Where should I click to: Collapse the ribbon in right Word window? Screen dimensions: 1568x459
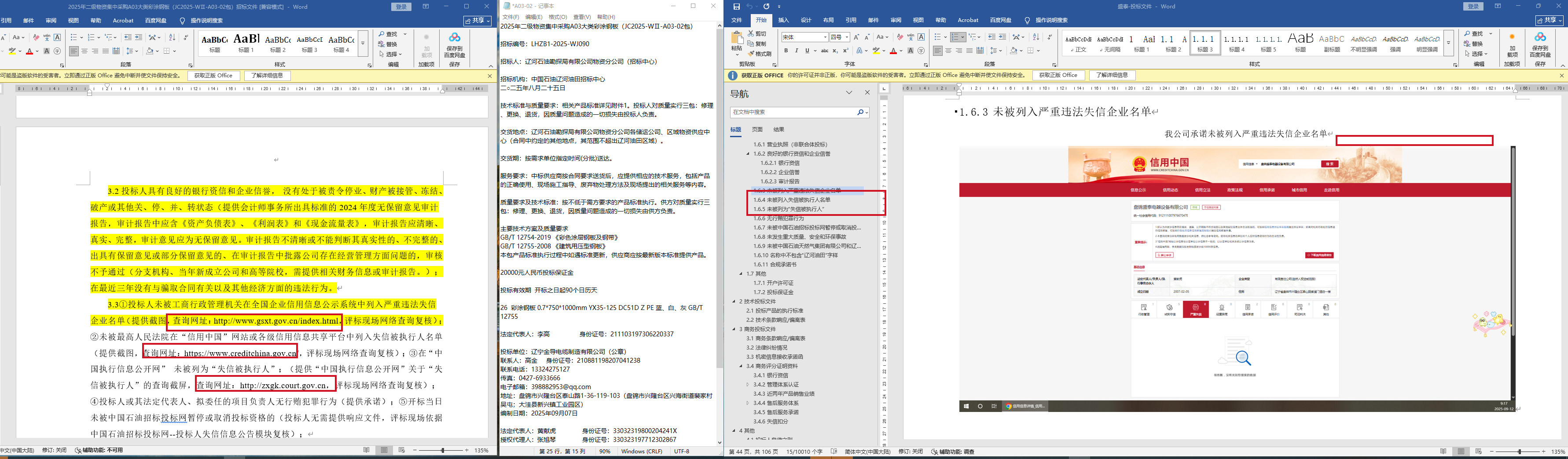point(1563,65)
